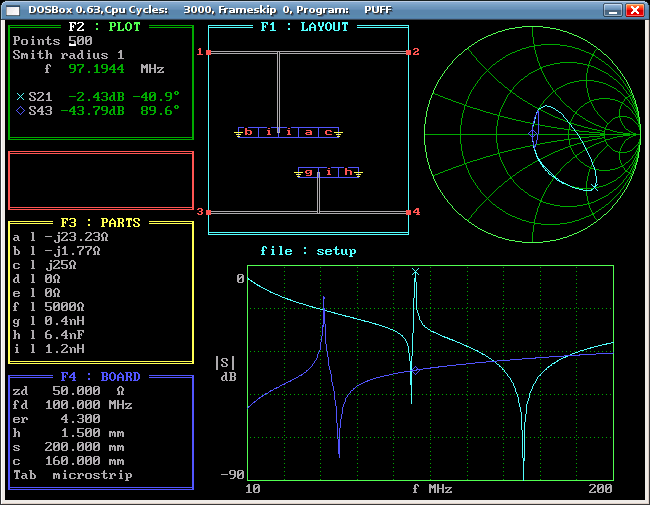The width and height of the screenshot is (650, 505).
Task: Click ground symbol right of component c
Action: click(x=339, y=134)
